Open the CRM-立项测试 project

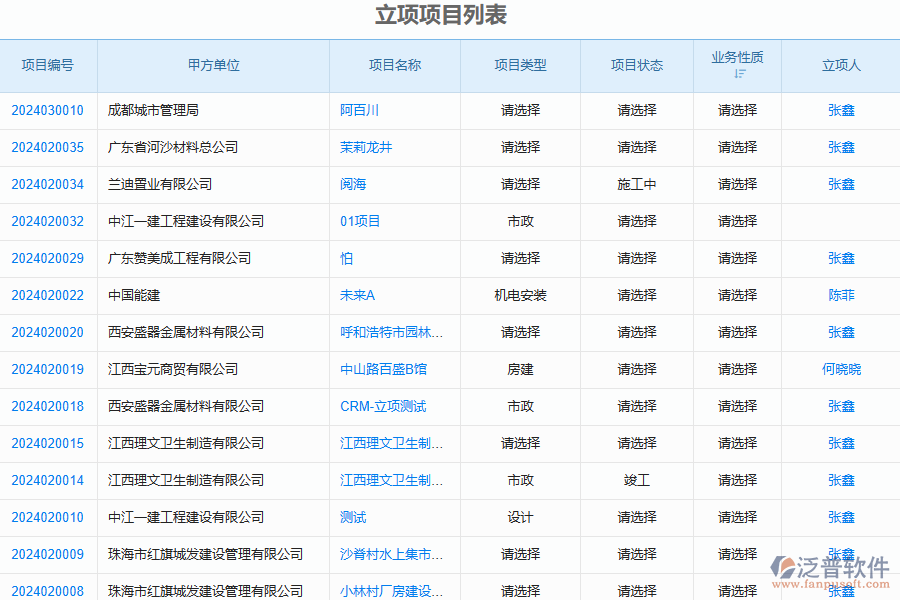click(383, 406)
